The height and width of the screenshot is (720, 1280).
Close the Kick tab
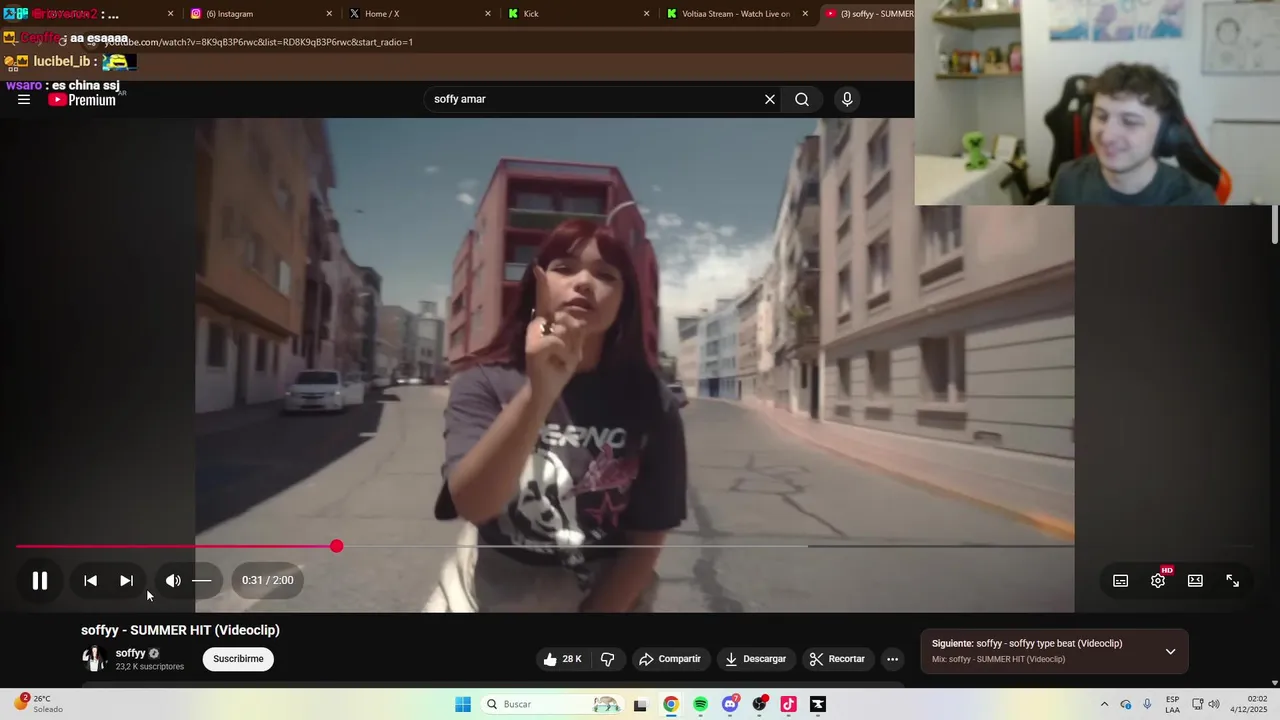[646, 14]
